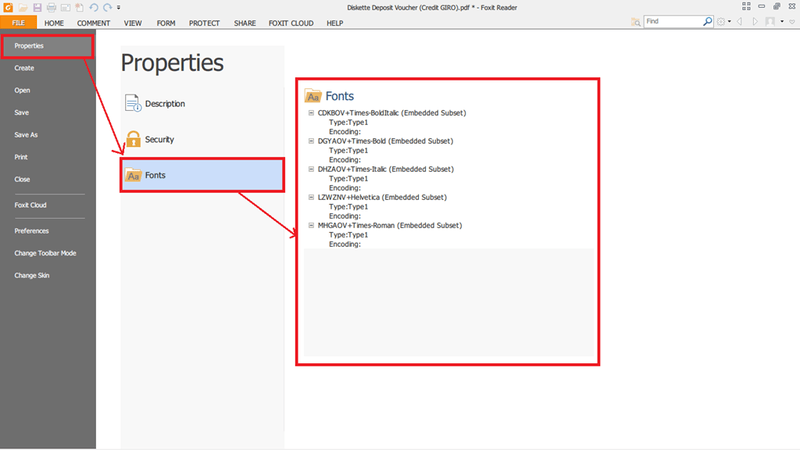This screenshot has width=800, height=450.
Task: Click the Email envelope quick-access icon
Action: pos(65,8)
